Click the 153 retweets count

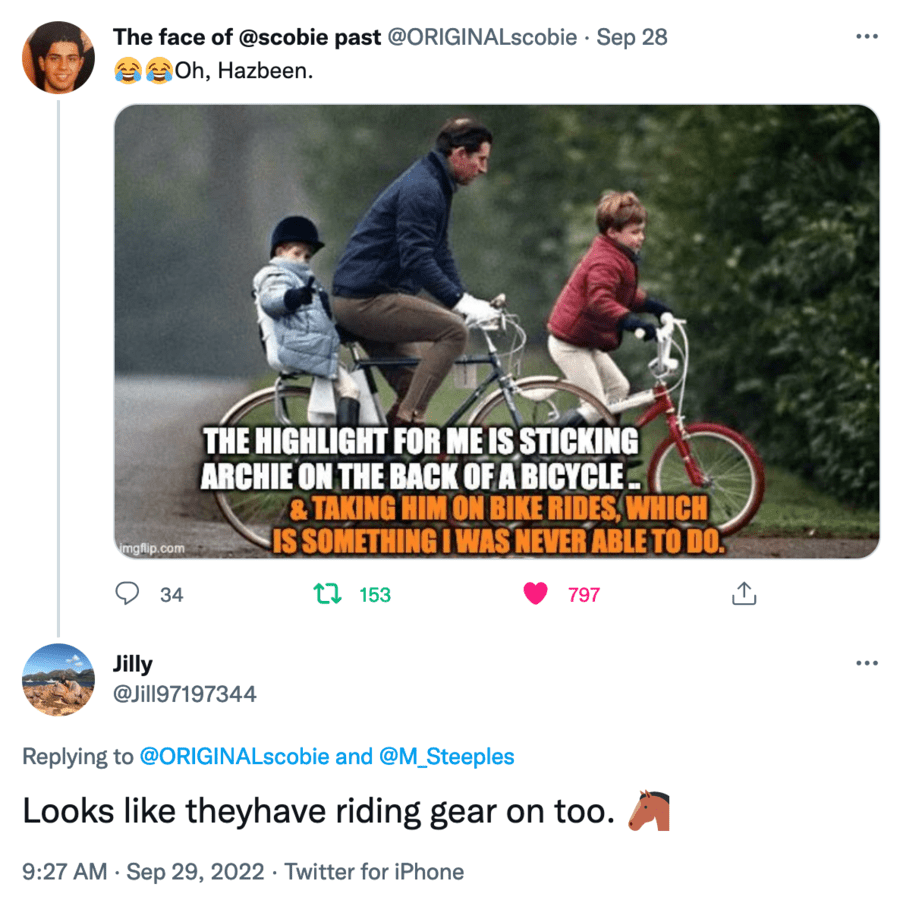374,595
